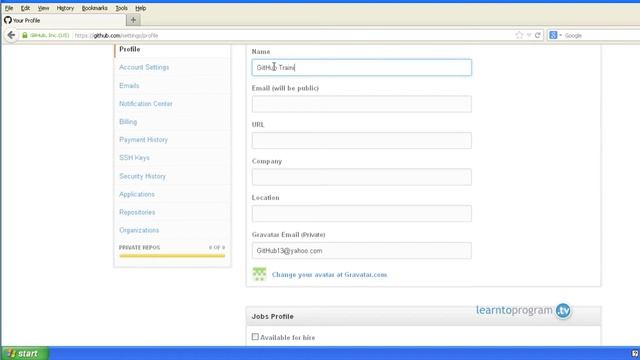
Task: Reload the page using the refresh icon
Action: coord(538,36)
